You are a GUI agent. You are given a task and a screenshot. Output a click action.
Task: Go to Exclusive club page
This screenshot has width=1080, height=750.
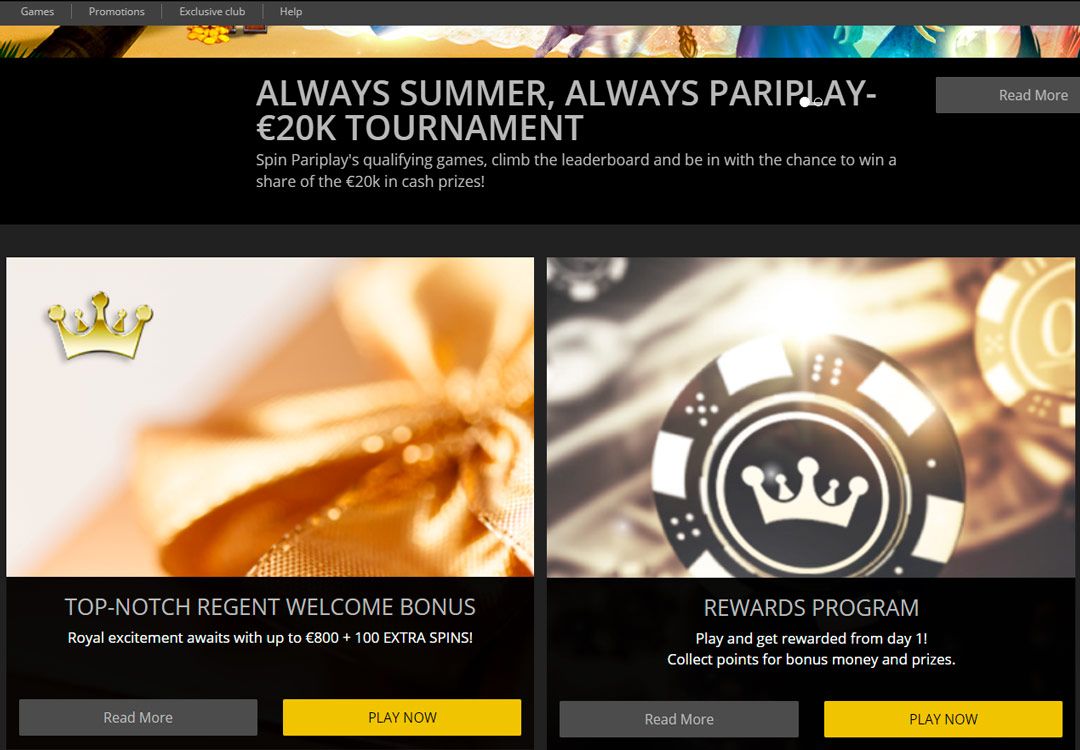(x=212, y=12)
